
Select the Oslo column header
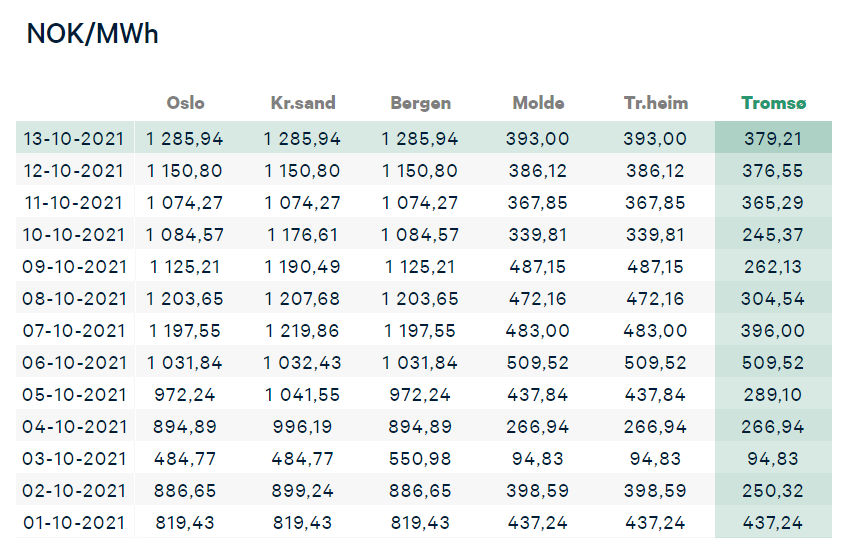coord(185,103)
